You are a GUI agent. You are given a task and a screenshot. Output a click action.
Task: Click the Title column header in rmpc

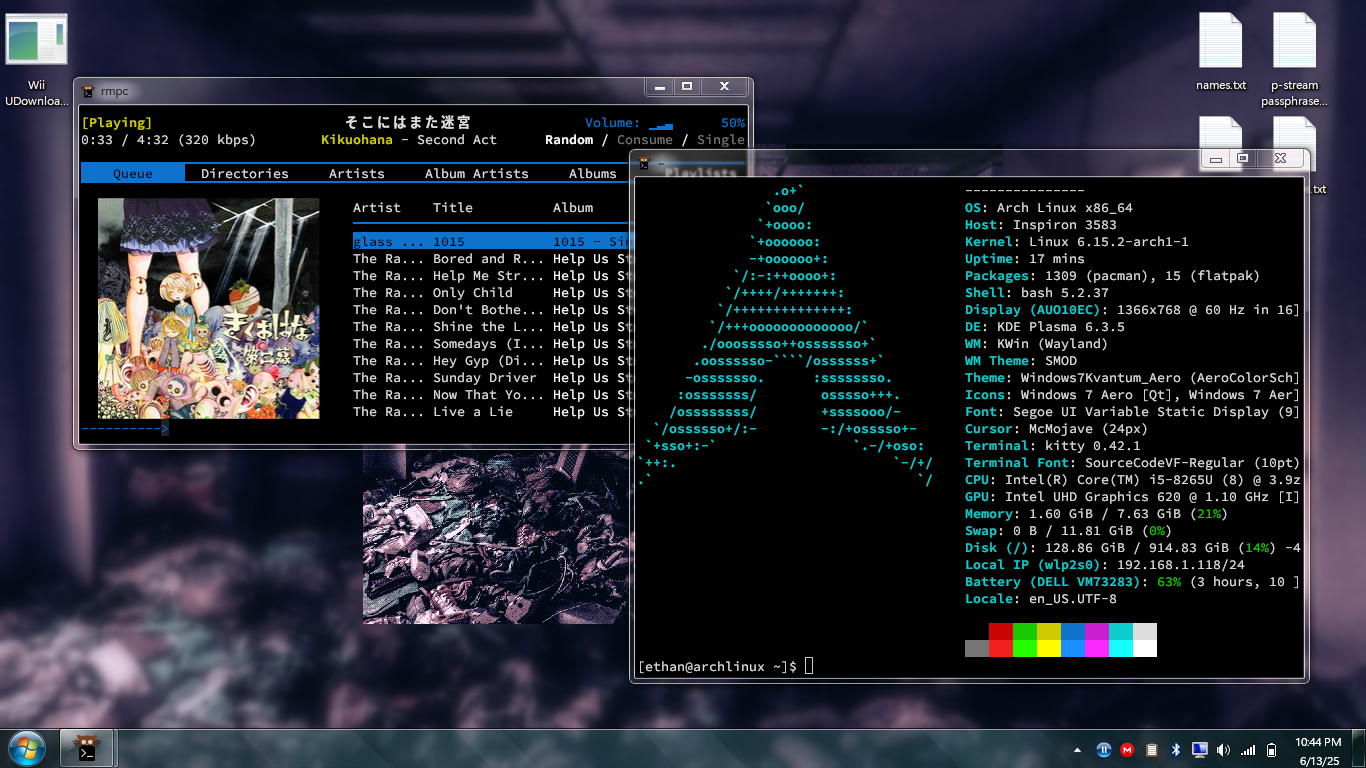[453, 208]
